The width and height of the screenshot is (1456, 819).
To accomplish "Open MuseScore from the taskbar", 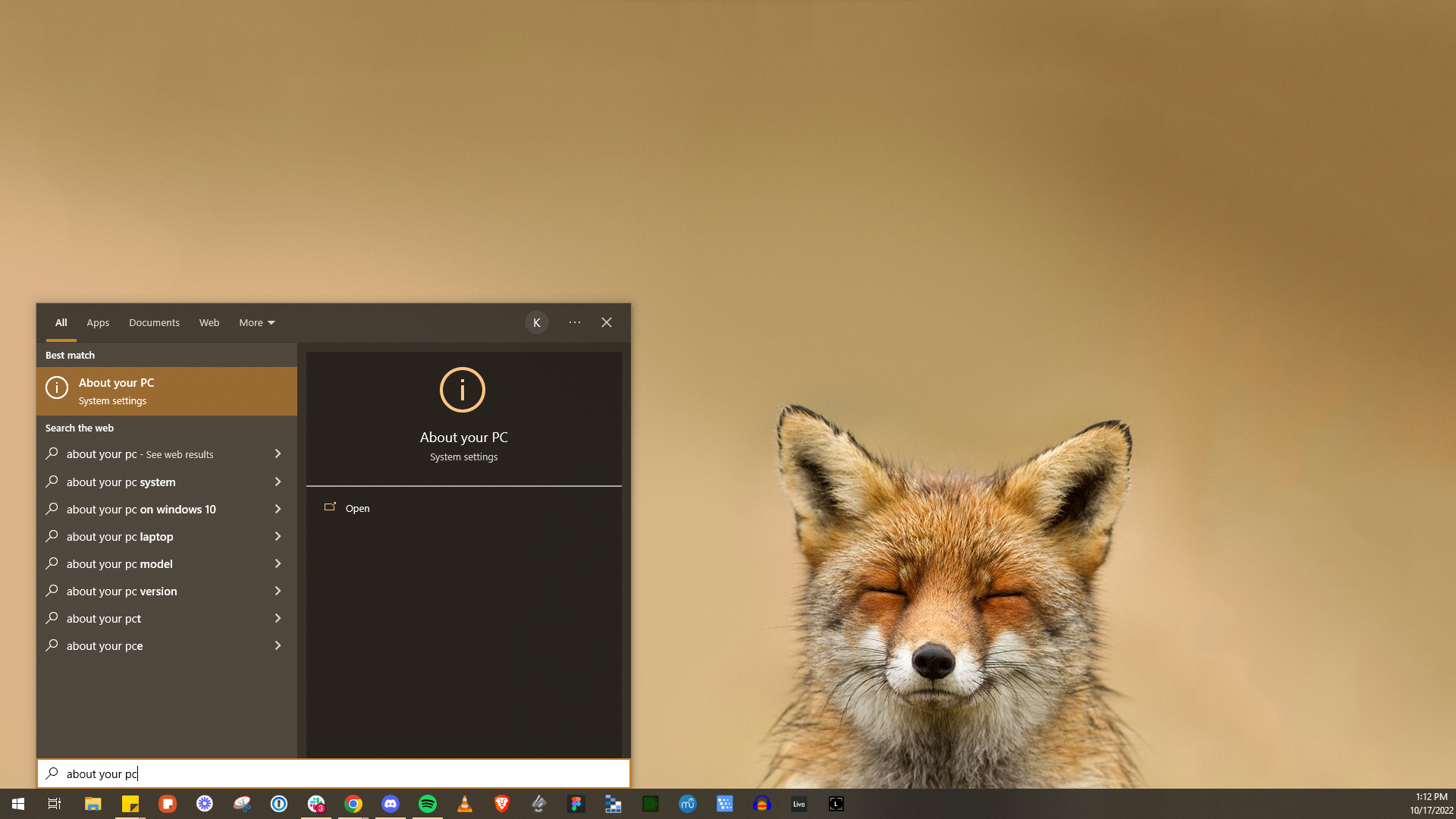I will pos(688,804).
